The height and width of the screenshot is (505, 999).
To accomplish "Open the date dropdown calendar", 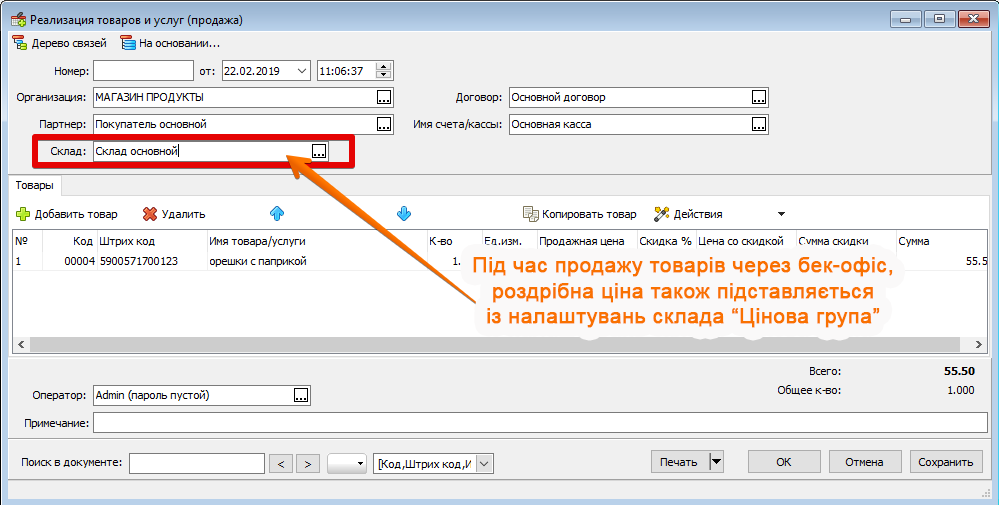I will point(302,71).
